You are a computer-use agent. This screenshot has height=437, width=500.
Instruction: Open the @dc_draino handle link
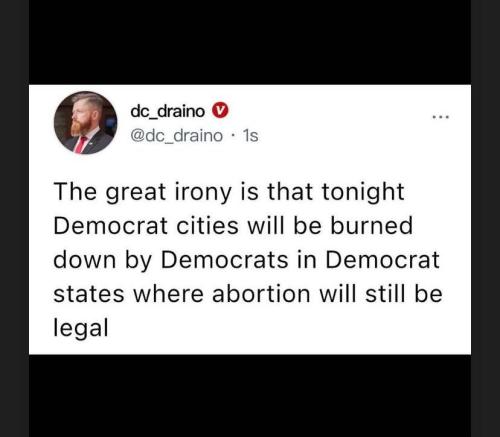click(x=176, y=136)
